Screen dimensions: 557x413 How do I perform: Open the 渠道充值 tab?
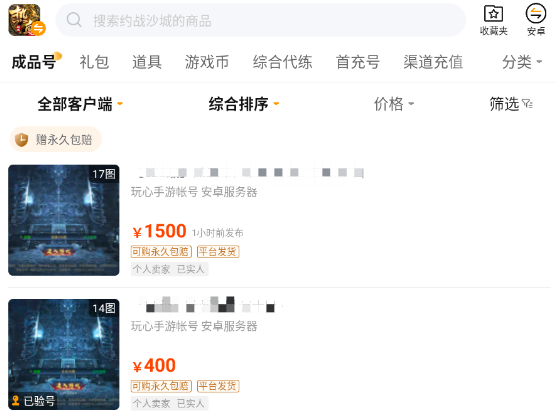pyautogui.click(x=433, y=62)
